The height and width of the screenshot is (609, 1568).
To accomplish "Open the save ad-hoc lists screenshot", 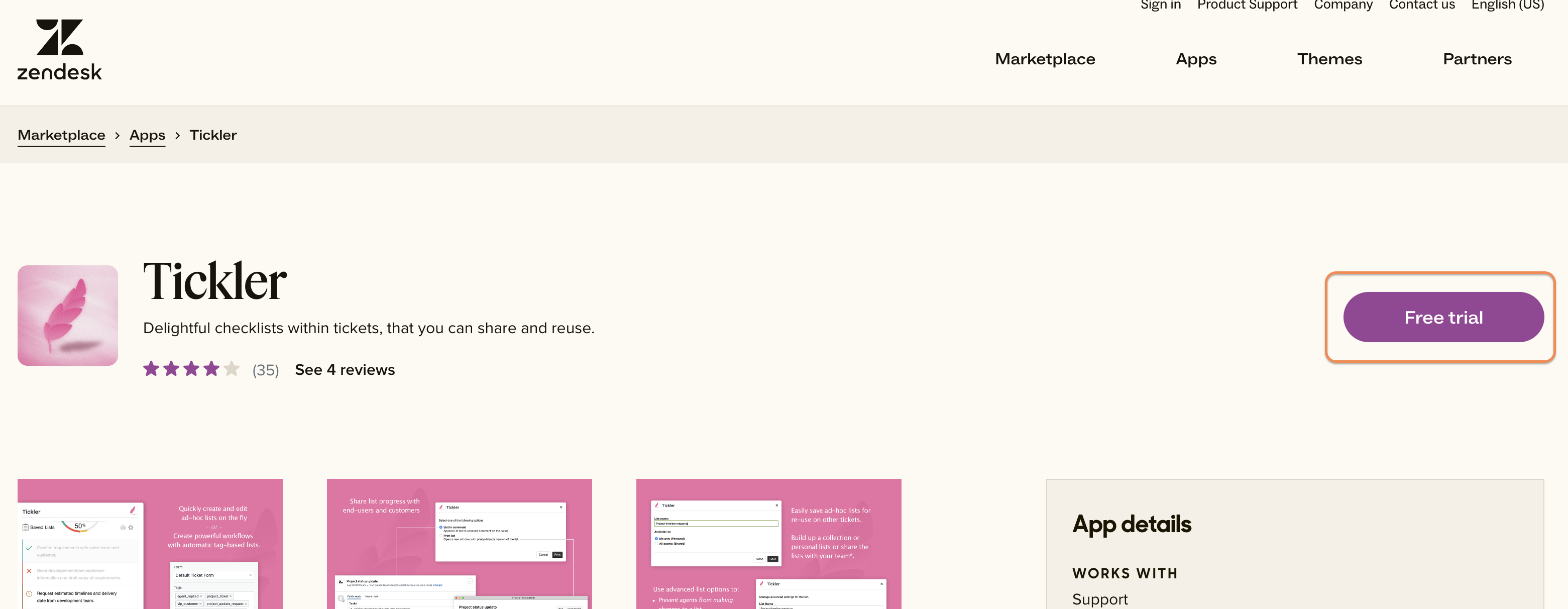I will click(x=768, y=544).
